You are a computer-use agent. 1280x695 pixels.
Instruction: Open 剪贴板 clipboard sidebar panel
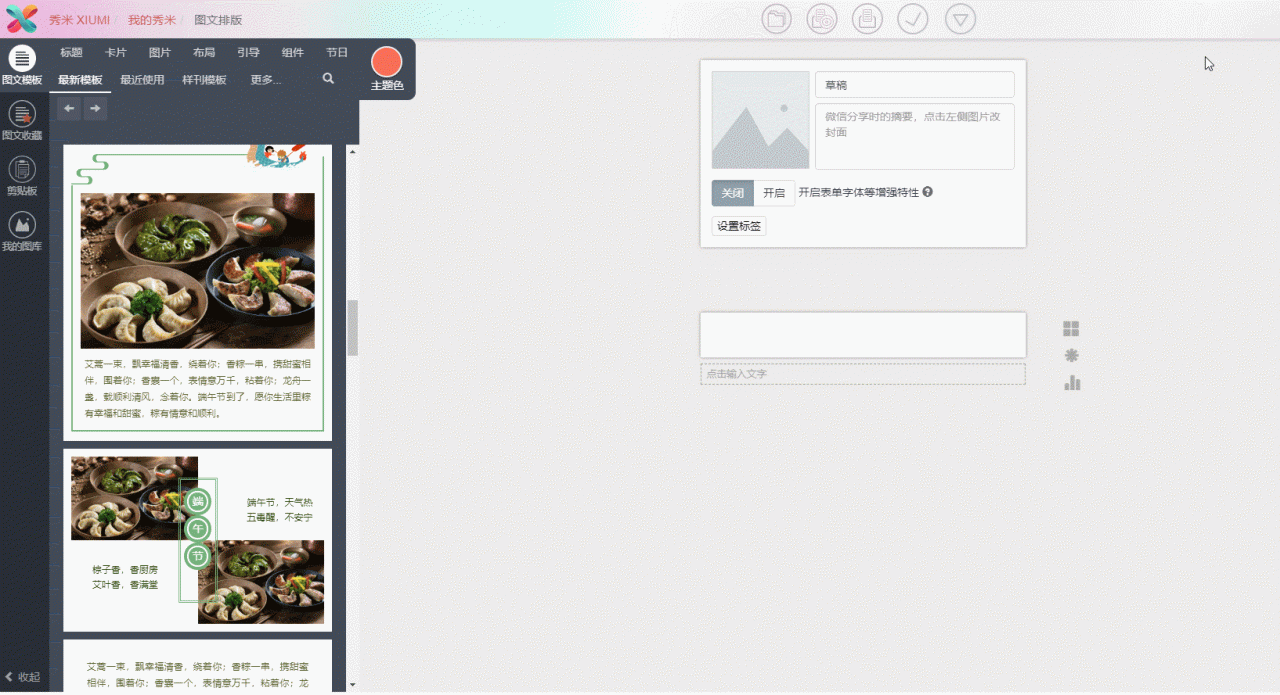(x=22, y=176)
